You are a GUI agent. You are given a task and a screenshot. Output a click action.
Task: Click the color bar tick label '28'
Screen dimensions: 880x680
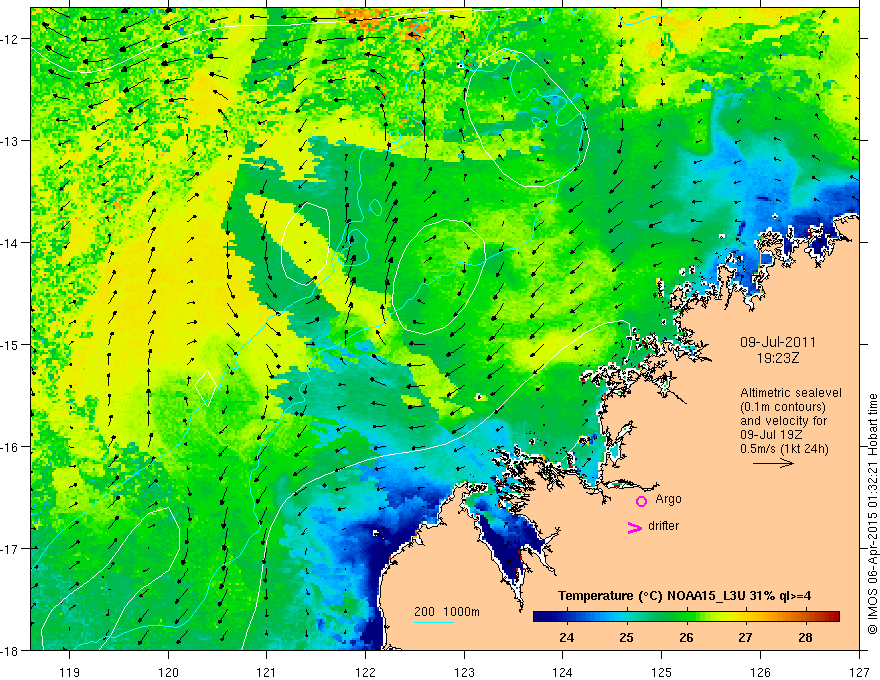pyautogui.click(x=805, y=637)
